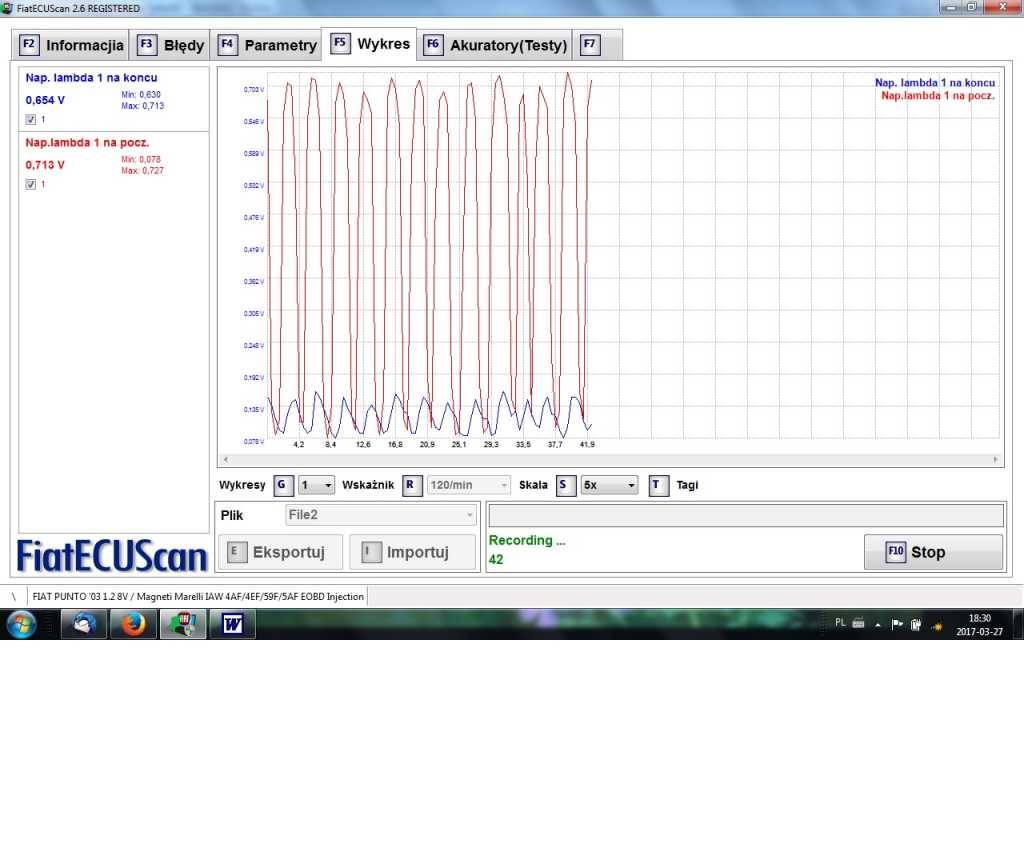The image size is (1024, 864).
Task: Click the recording progress bar
Action: click(745, 515)
